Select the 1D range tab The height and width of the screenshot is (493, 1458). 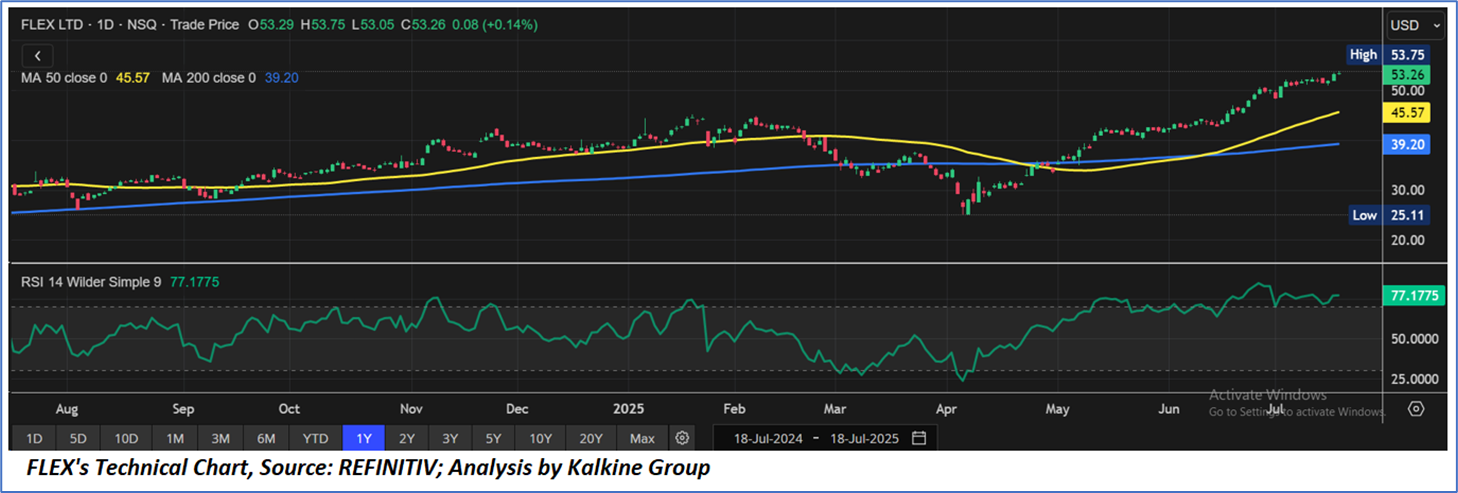click(x=34, y=438)
